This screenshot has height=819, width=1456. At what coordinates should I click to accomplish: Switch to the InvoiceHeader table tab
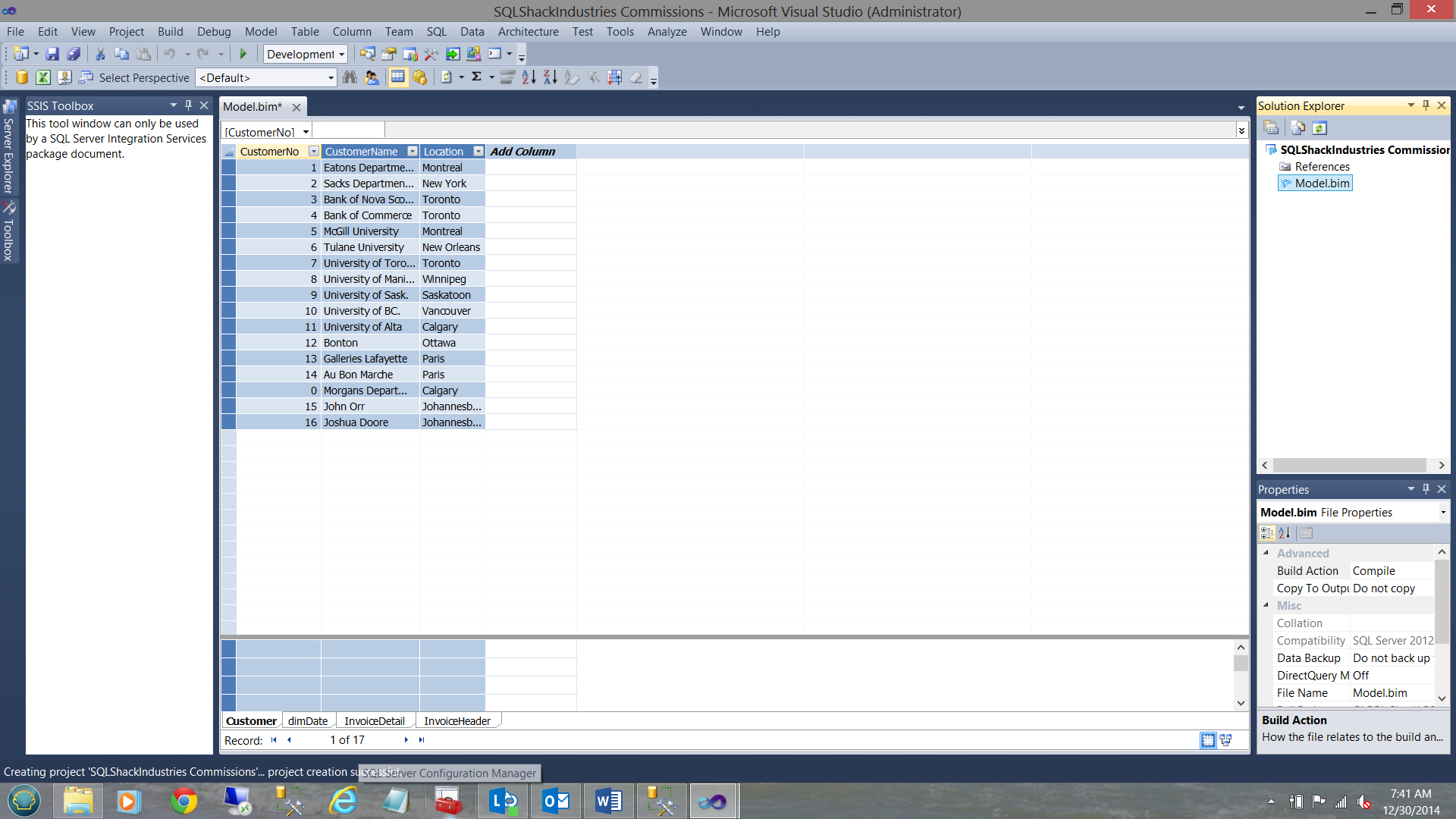pos(457,721)
